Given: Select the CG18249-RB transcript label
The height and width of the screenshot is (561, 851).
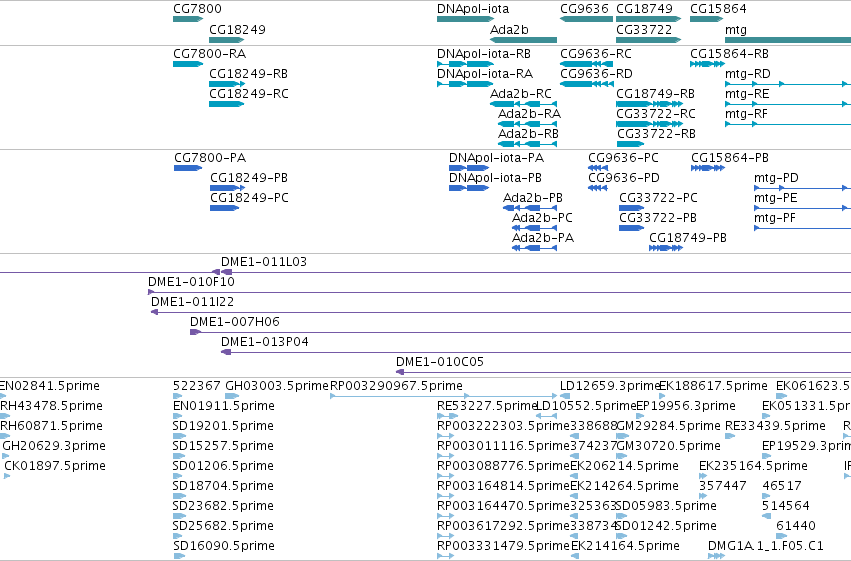Looking at the screenshot, I should [249, 74].
